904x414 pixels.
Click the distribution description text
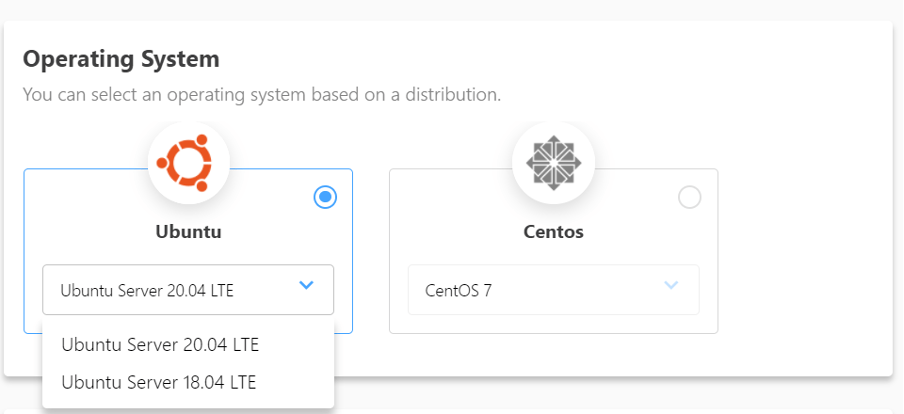pyautogui.click(x=262, y=95)
